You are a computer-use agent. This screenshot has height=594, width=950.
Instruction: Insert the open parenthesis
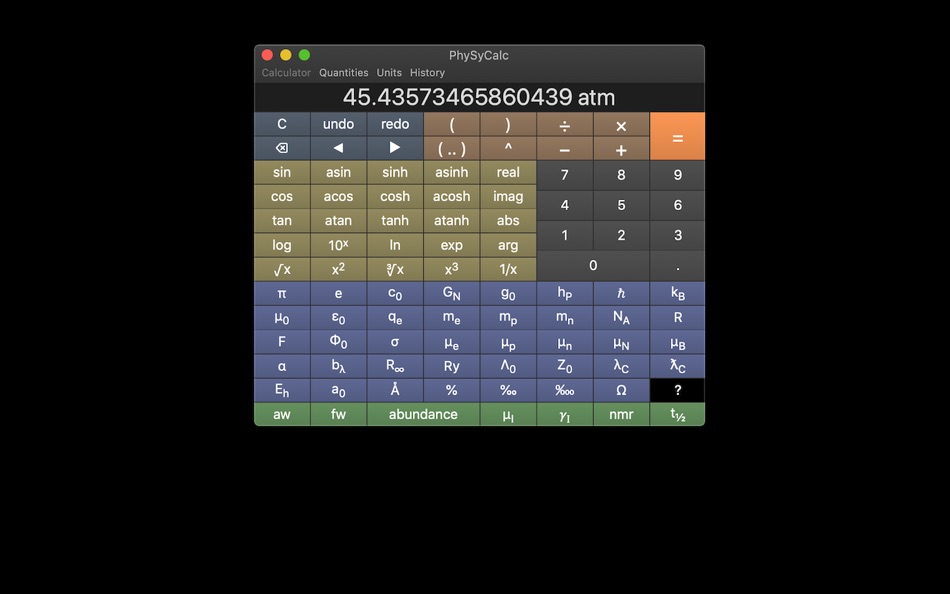451,124
